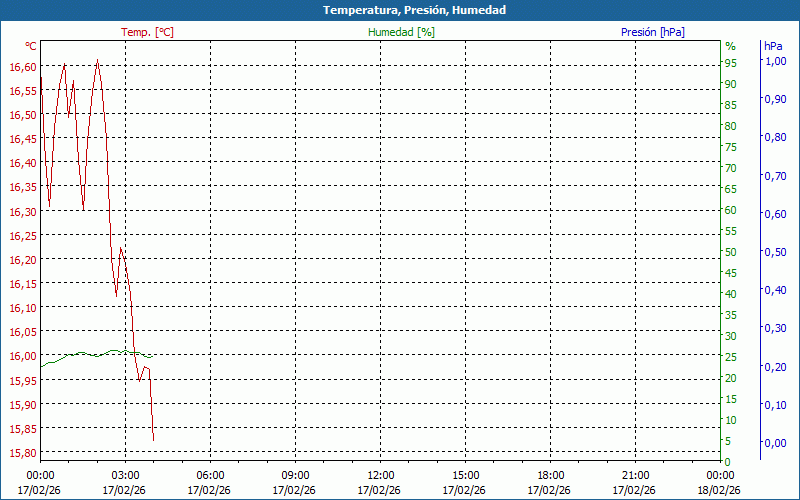Image resolution: width=800 pixels, height=500 pixels.
Task: Select the green "Humedad [%]" legend label
Action: [402, 32]
